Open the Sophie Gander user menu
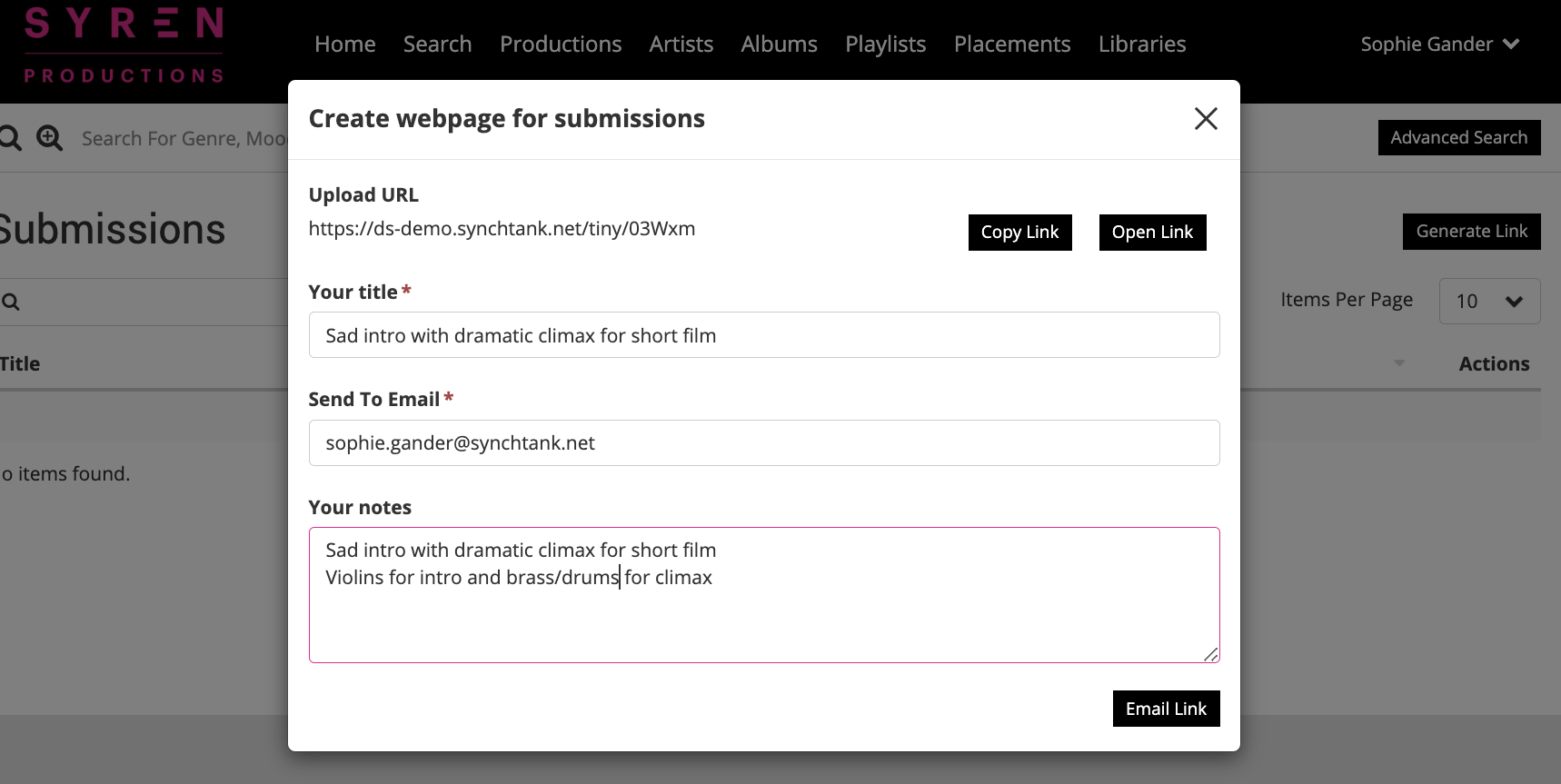Viewport: 1561px width, 784px height. pos(1438,45)
